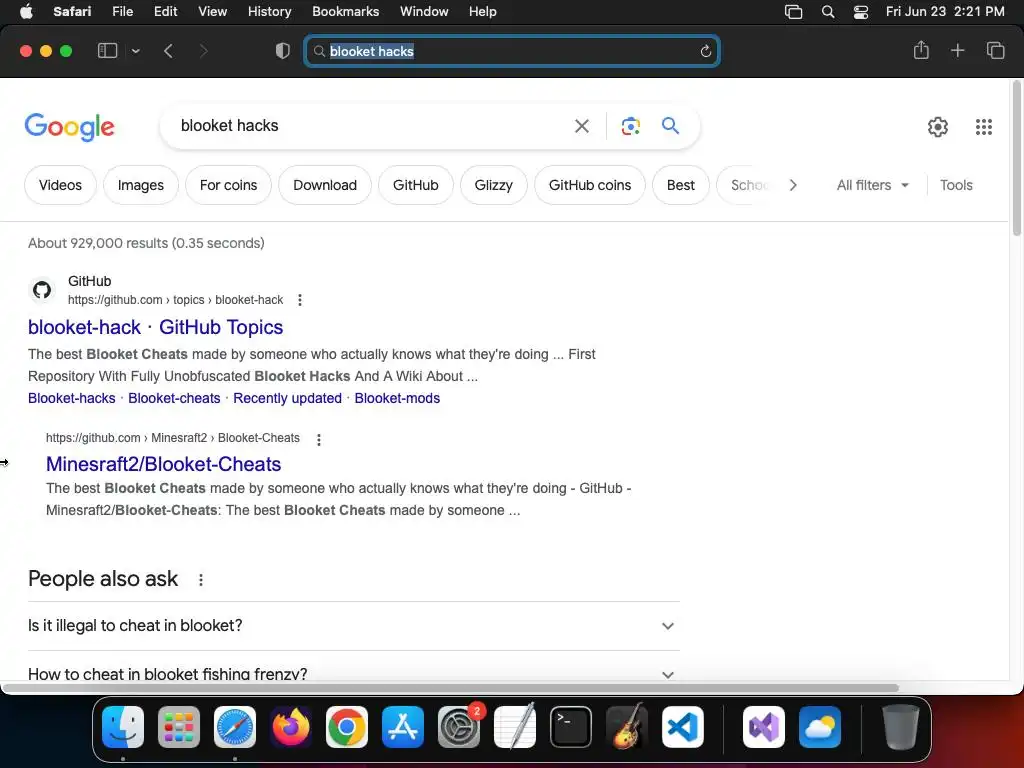Open a new tab with the plus icon
This screenshot has width=1024, height=768.
coord(957,50)
